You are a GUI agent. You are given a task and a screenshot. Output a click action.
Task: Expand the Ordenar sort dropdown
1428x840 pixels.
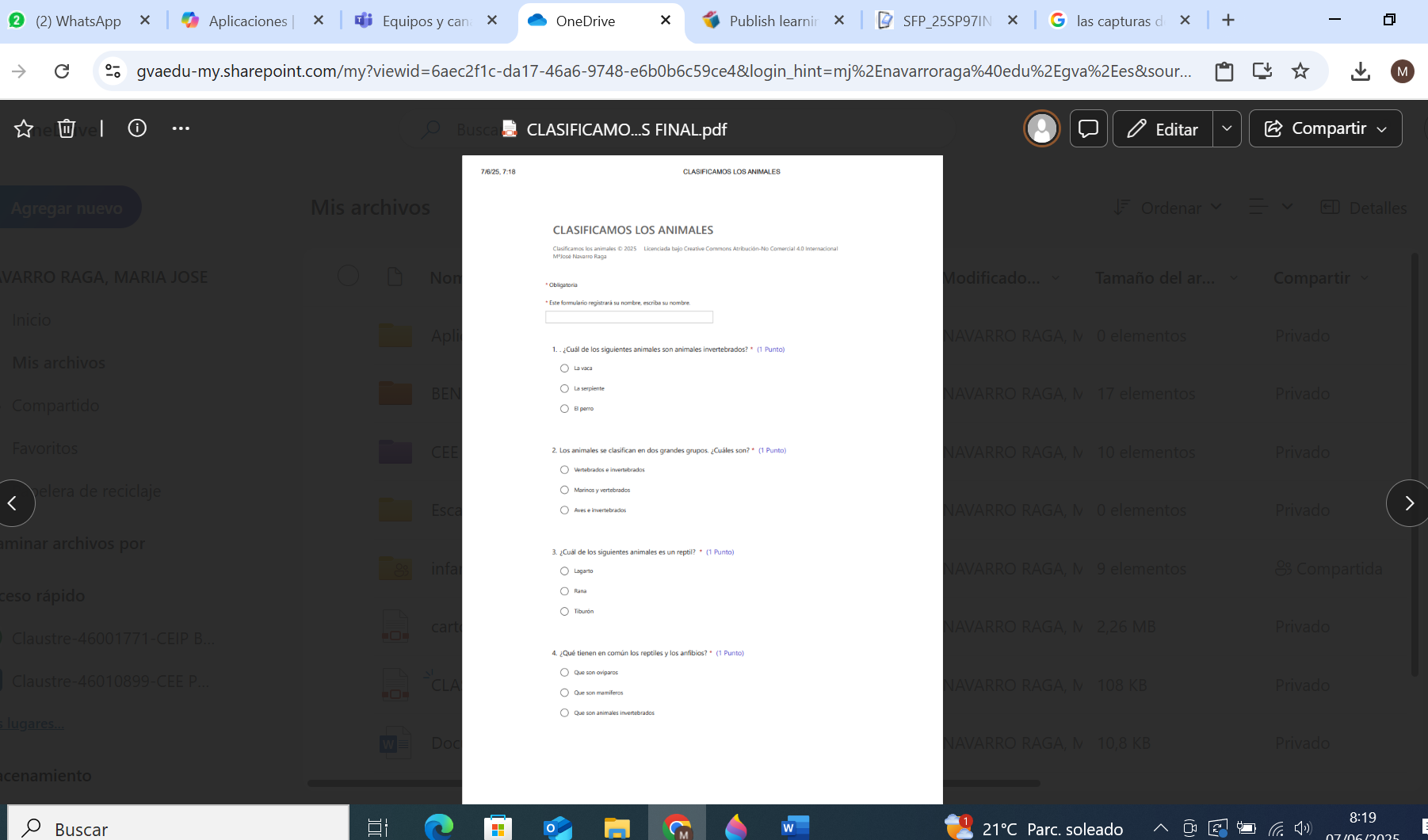click(1168, 208)
